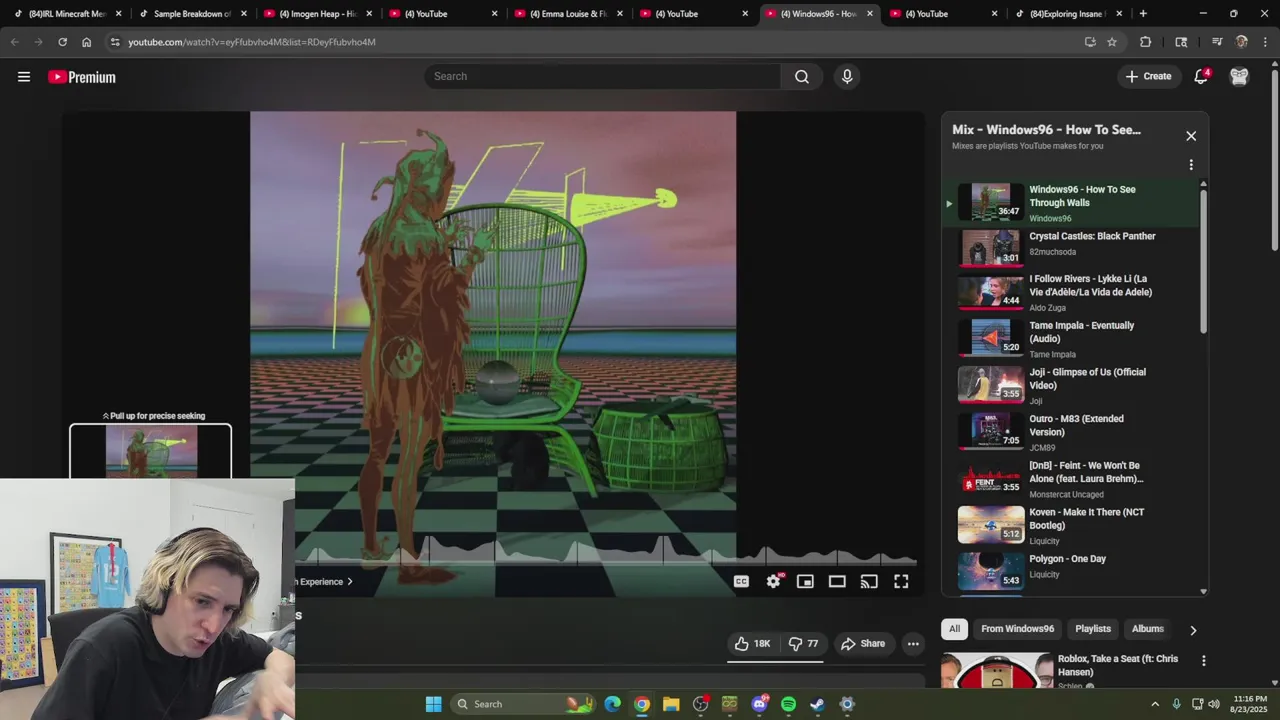Dislike the video
Screen dimensions: 1280x720
[804, 644]
